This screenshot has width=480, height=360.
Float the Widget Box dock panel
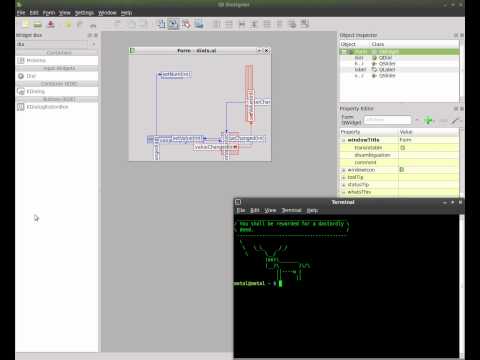pos(90,35)
